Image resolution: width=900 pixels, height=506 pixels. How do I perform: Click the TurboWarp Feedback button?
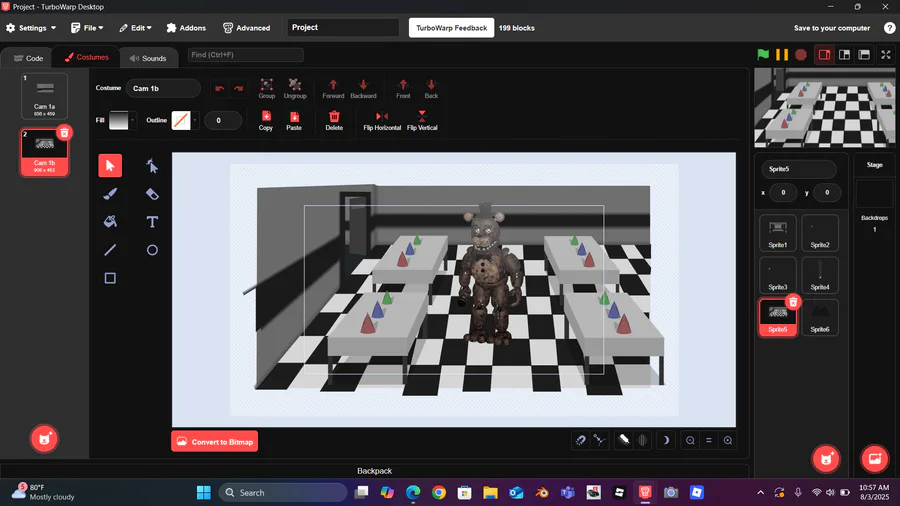pos(451,28)
